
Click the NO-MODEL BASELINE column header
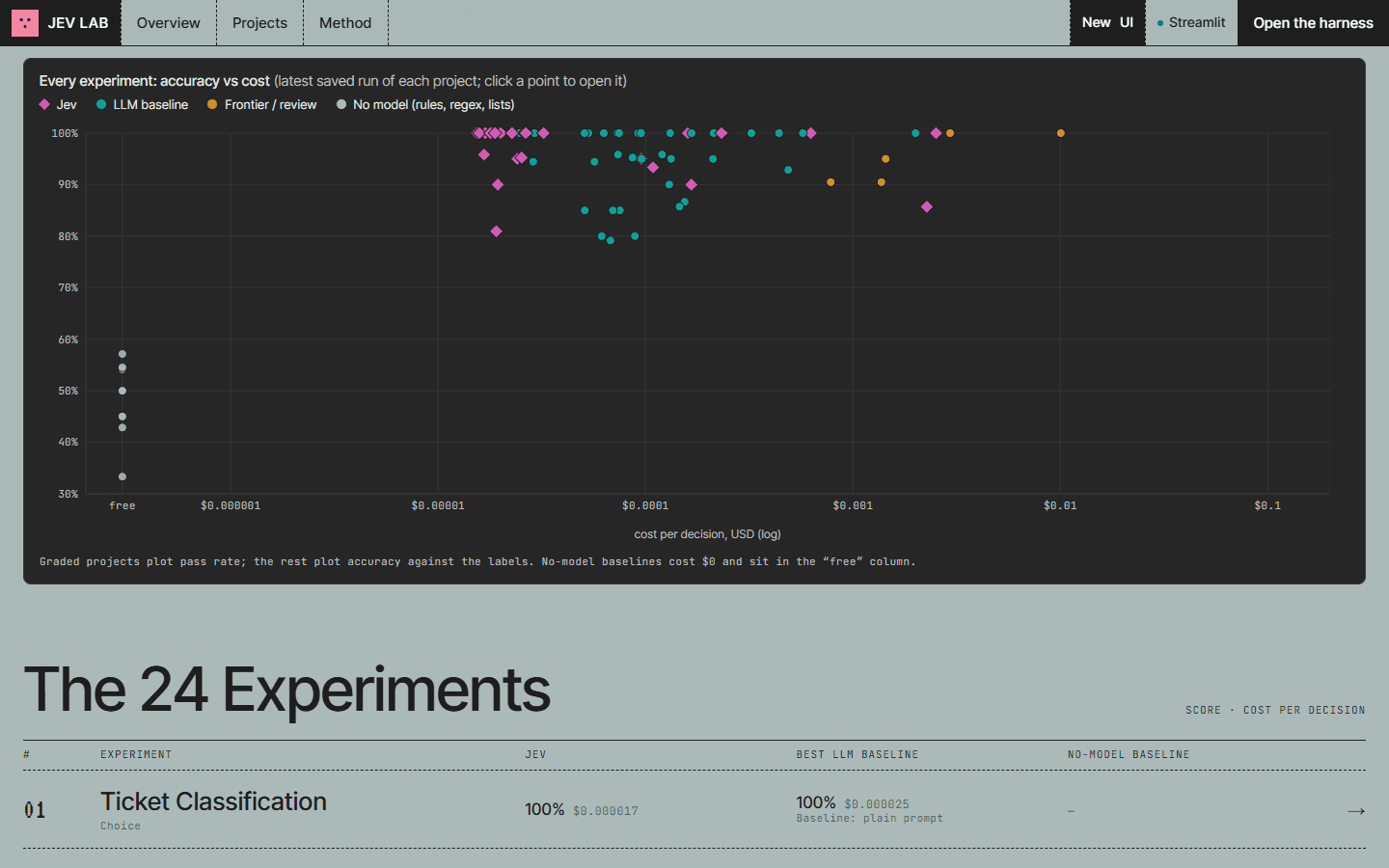pos(1129,754)
